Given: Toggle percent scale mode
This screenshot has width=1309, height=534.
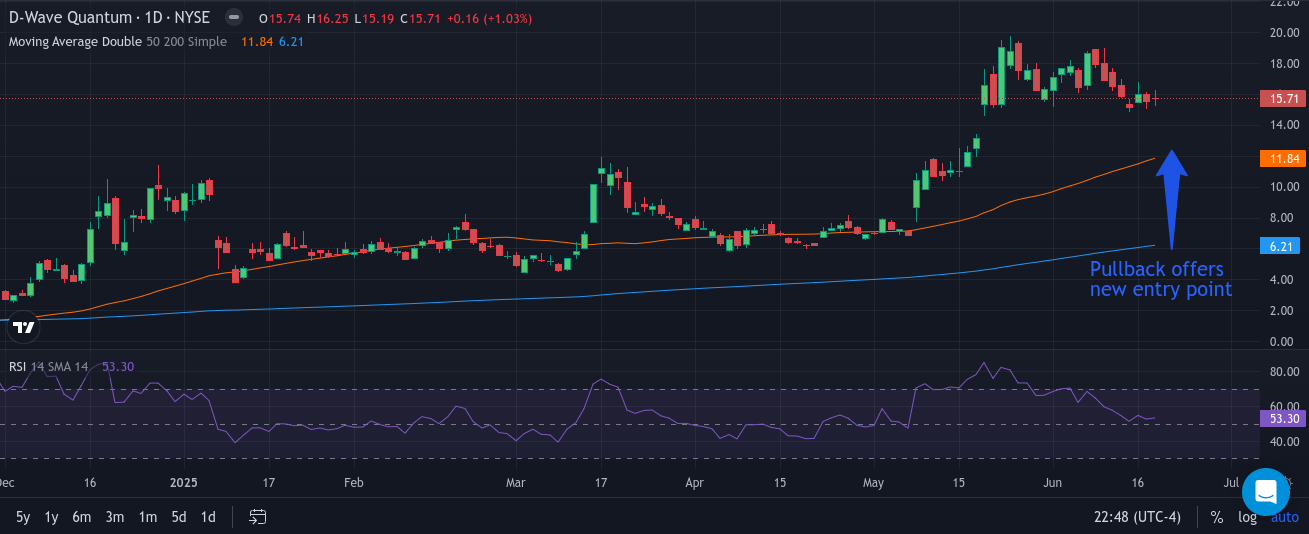Looking at the screenshot, I should (1217, 517).
